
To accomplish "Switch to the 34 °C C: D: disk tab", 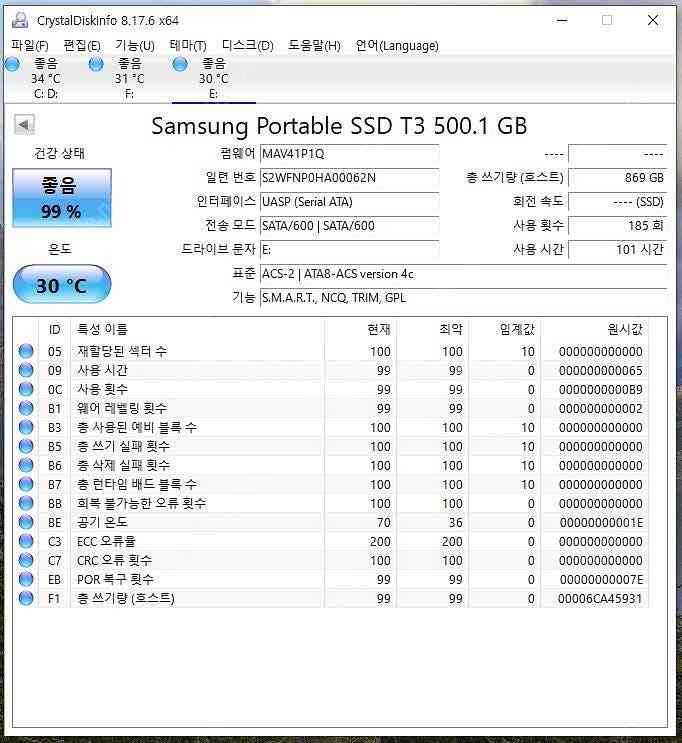I will click(x=46, y=79).
